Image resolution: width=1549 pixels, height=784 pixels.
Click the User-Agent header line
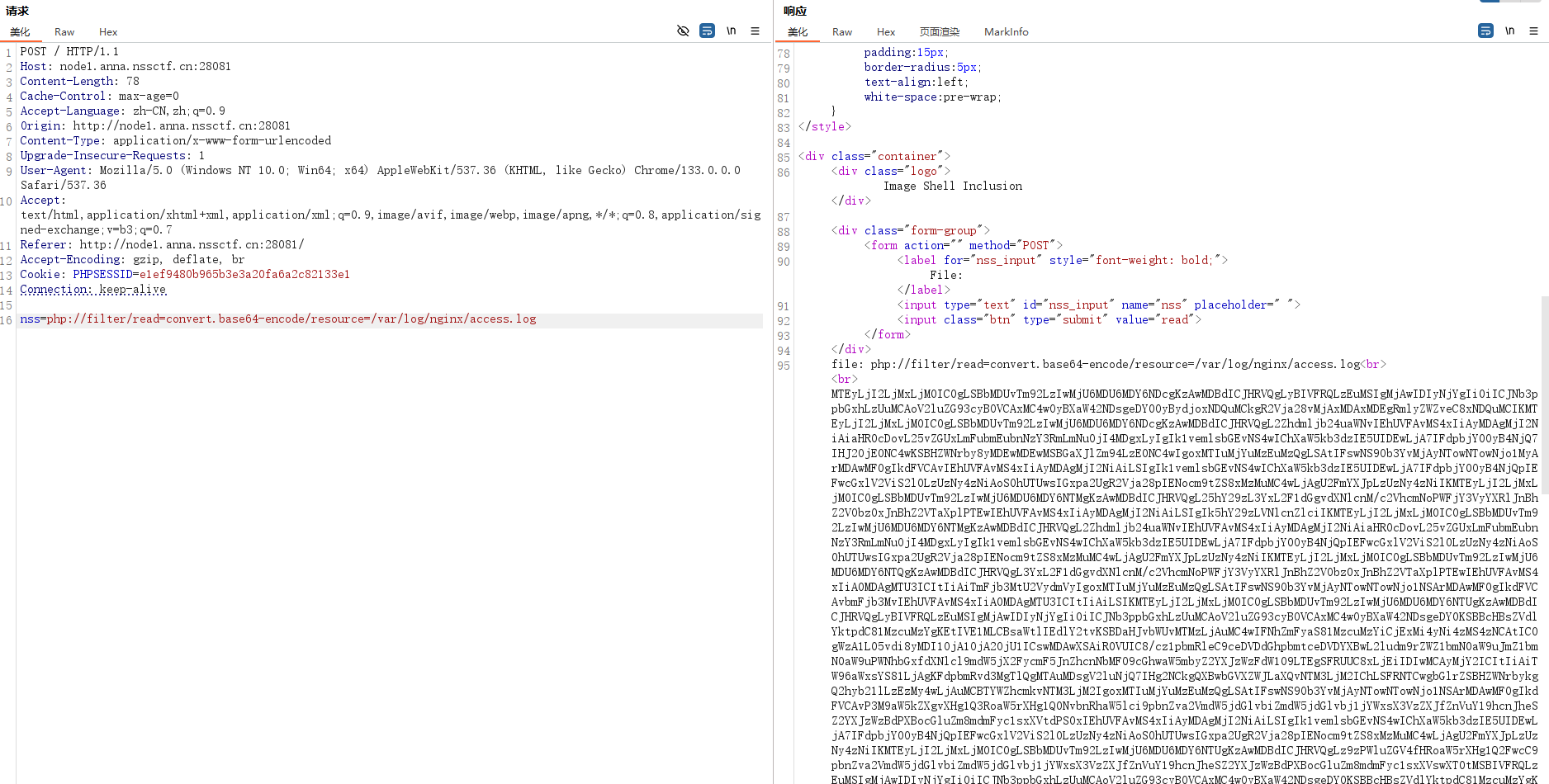(381, 177)
